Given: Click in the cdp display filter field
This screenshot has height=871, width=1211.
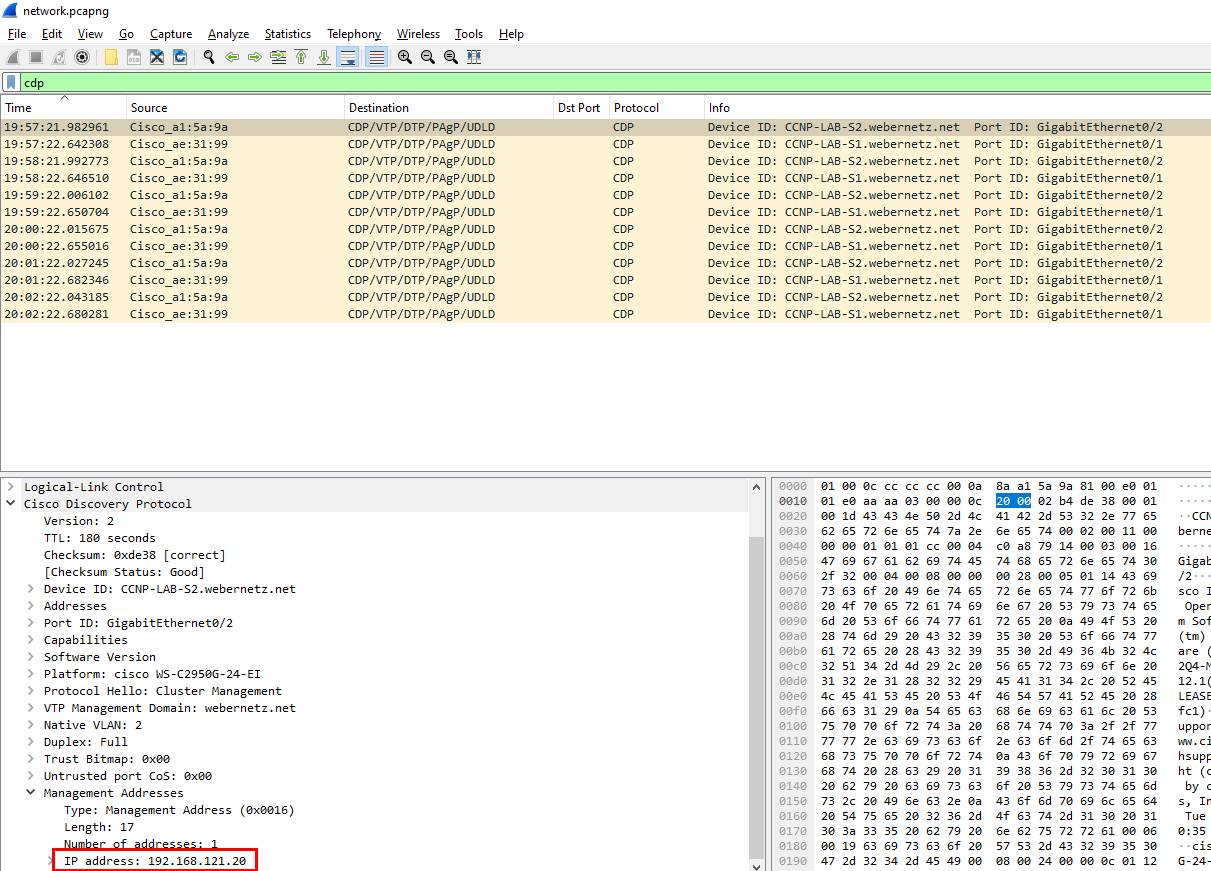Looking at the screenshot, I should (600, 83).
